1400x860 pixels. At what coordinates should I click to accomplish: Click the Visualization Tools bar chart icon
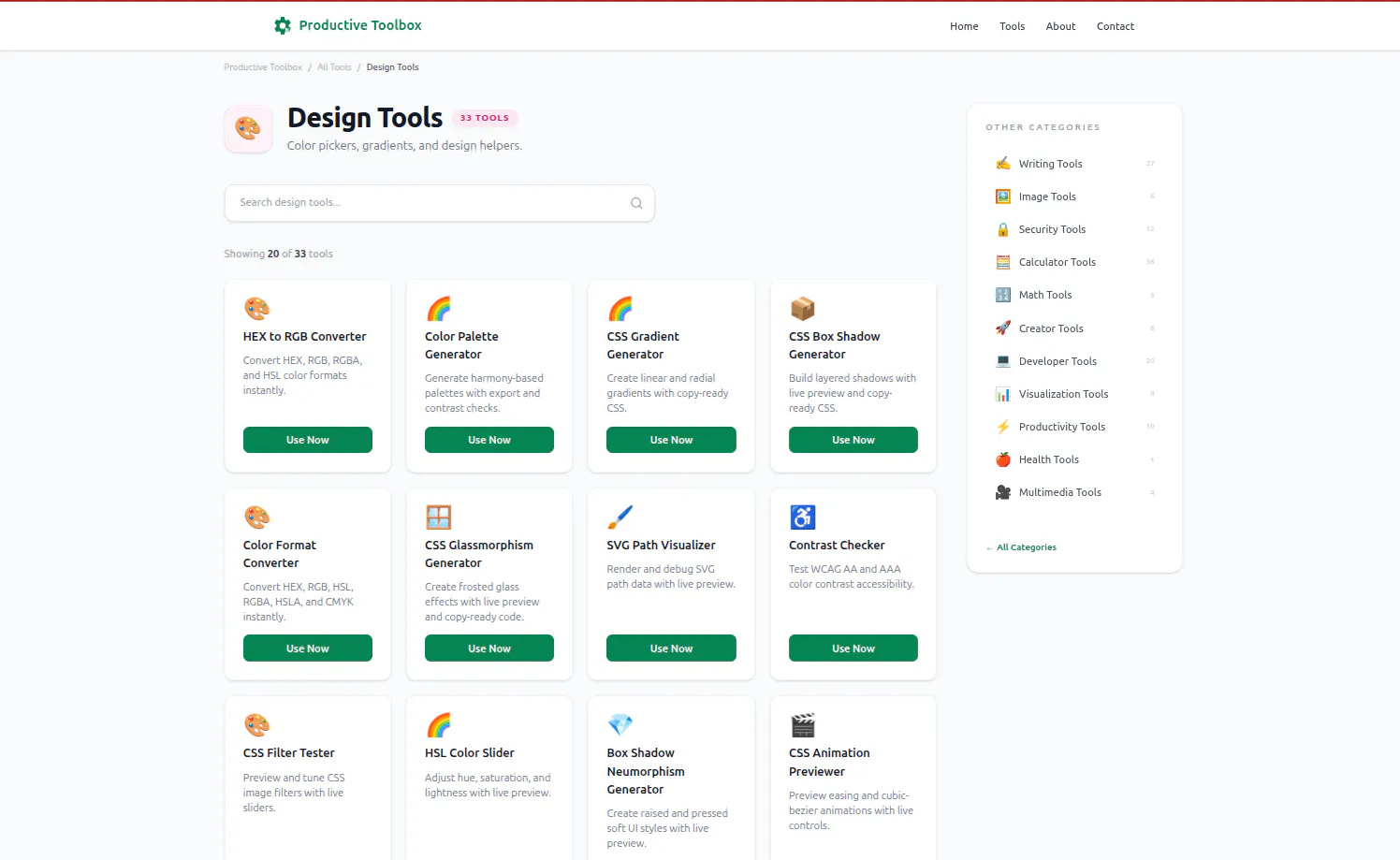tap(1003, 394)
